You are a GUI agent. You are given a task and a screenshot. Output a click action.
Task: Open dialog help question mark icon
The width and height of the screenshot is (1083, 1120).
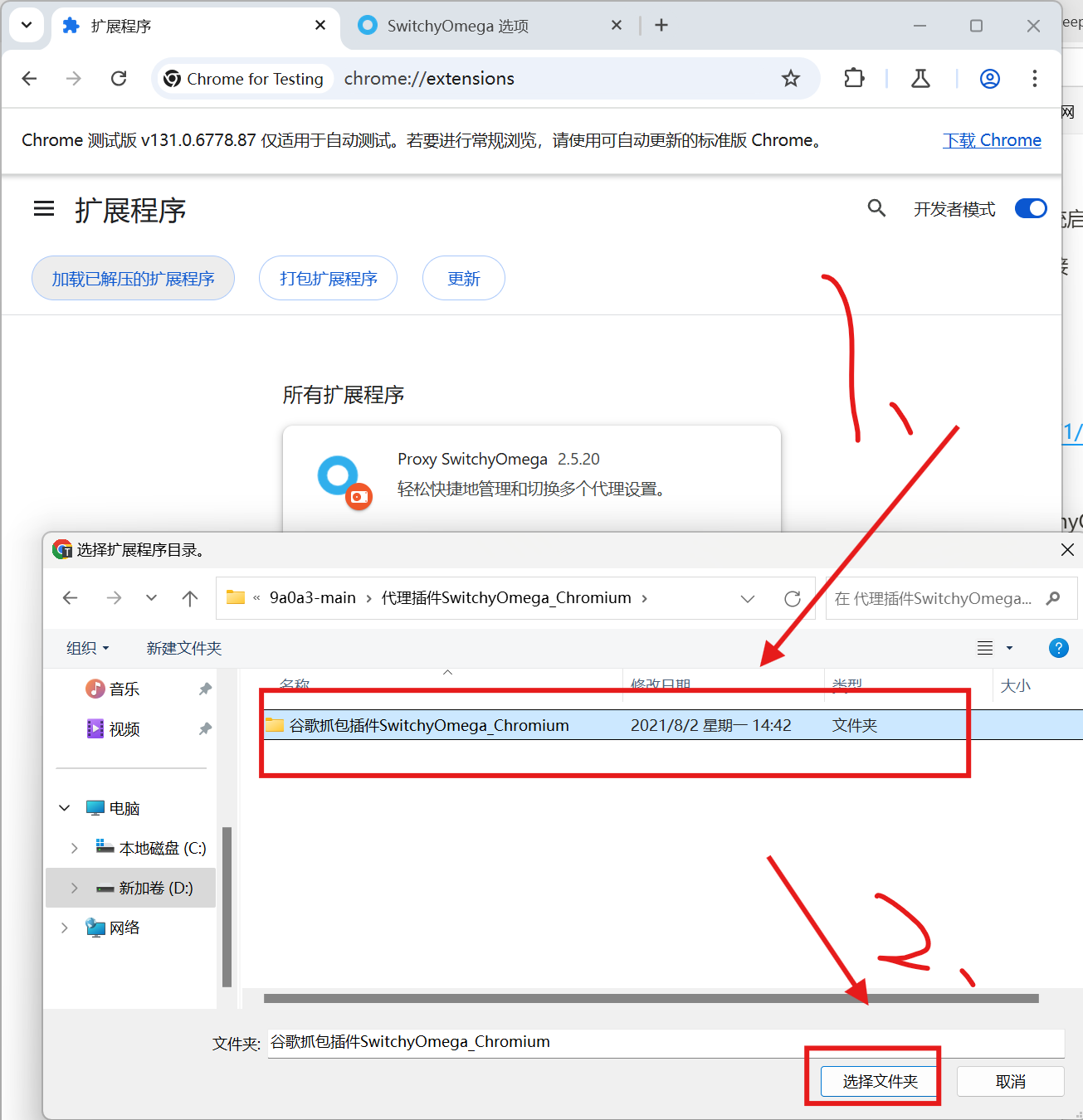click(1059, 648)
